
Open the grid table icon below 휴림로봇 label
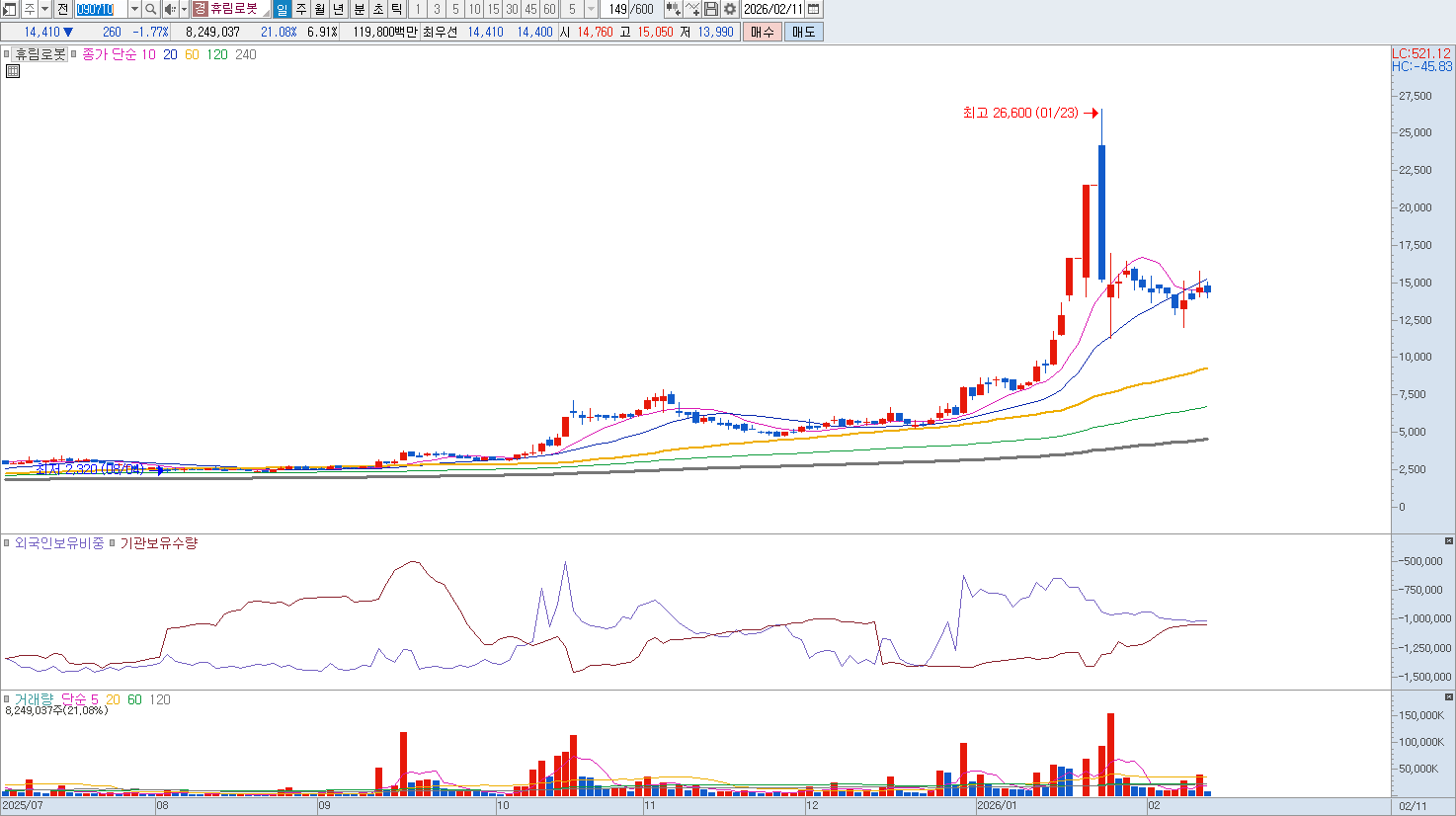pyautogui.click(x=13, y=71)
